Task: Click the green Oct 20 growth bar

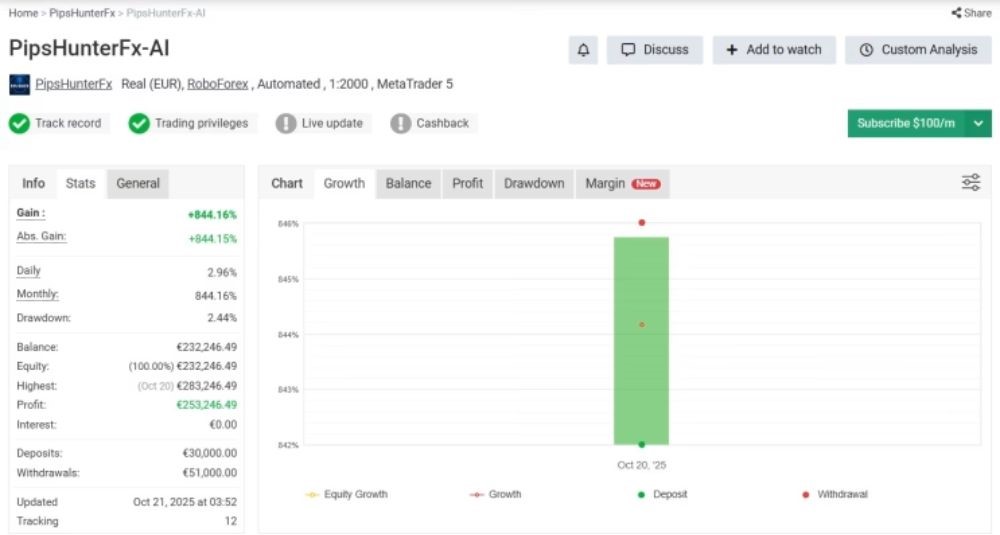Action: point(642,341)
